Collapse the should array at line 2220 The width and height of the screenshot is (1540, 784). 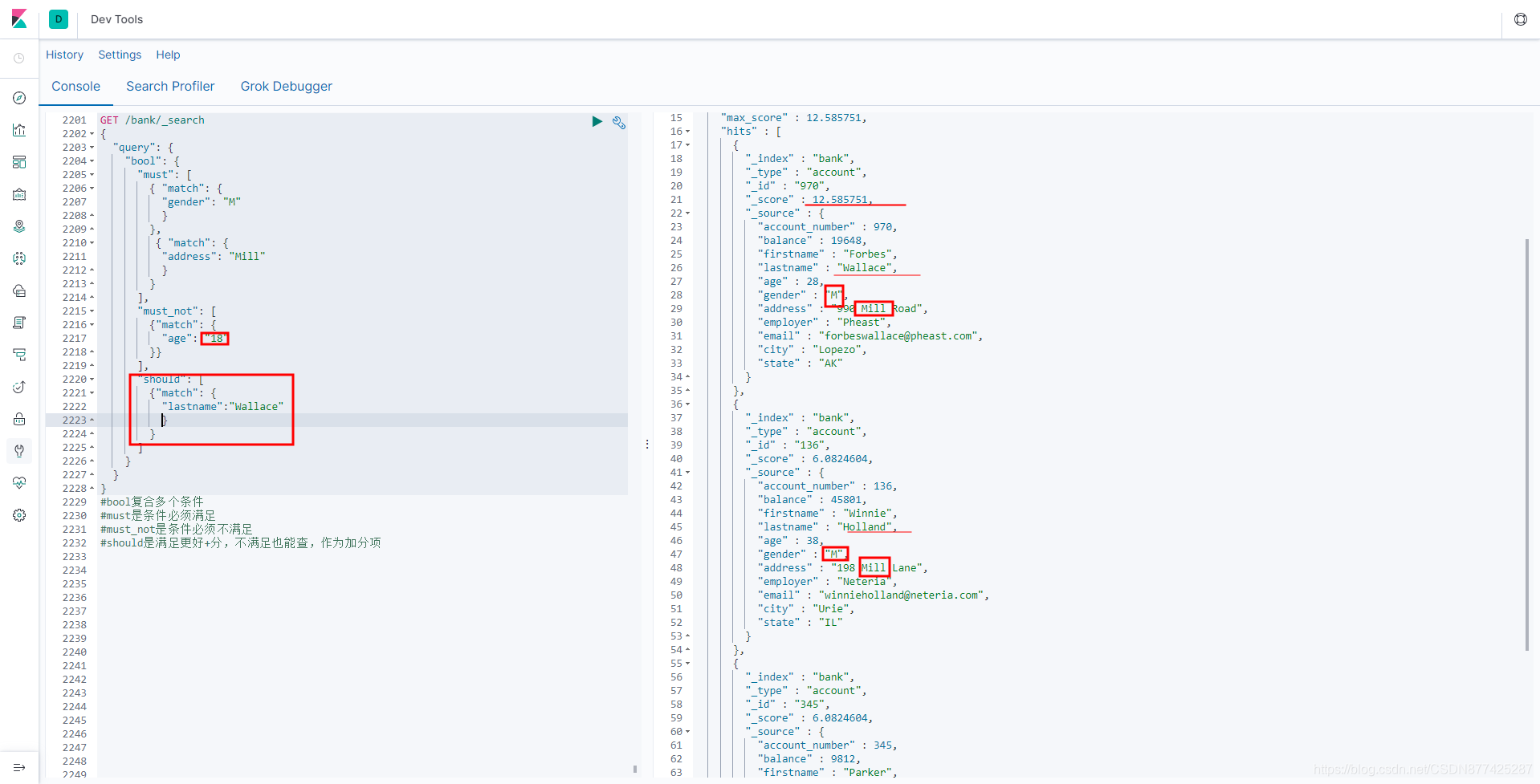pos(92,380)
